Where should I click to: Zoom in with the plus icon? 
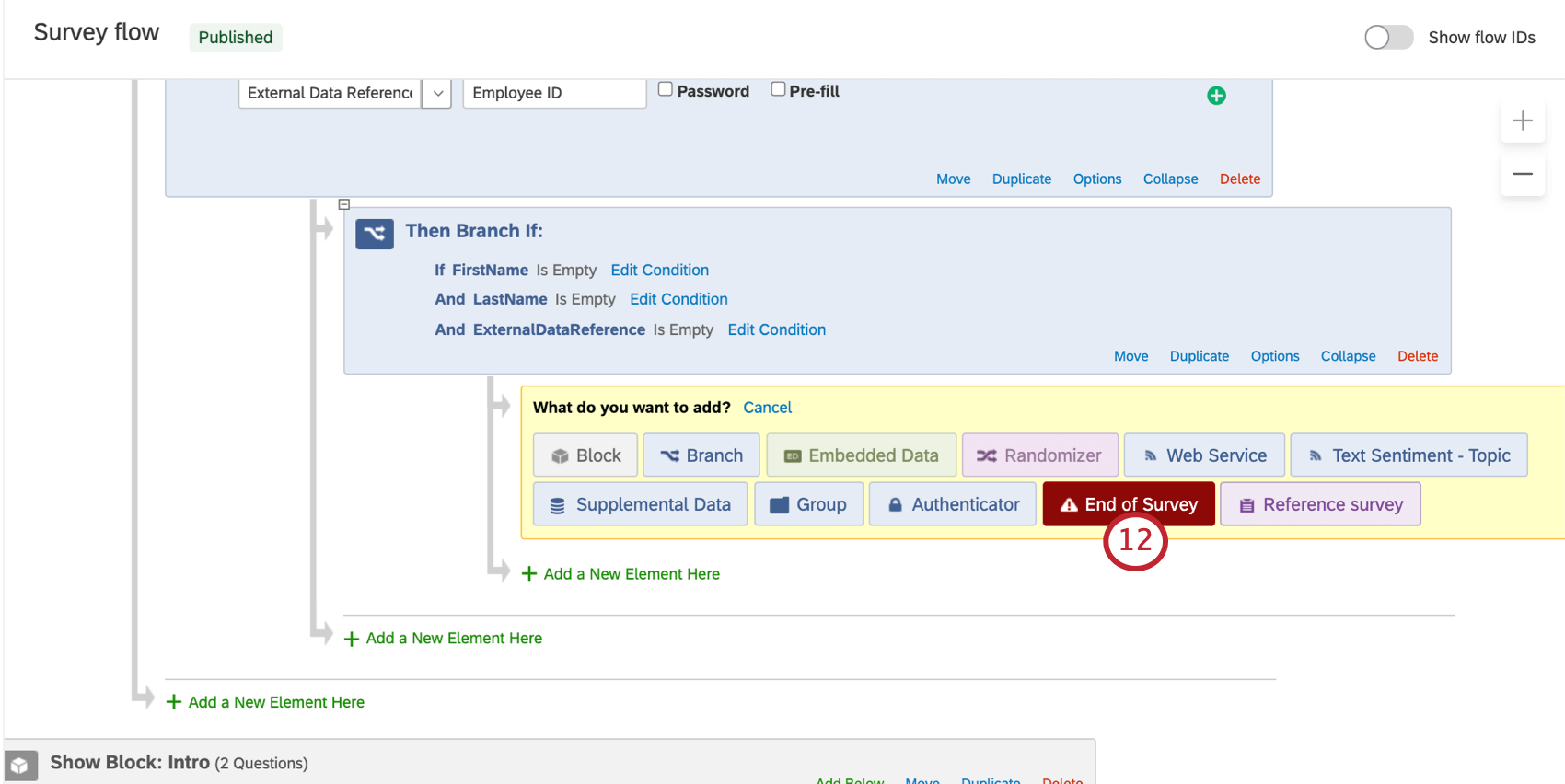point(1523,121)
